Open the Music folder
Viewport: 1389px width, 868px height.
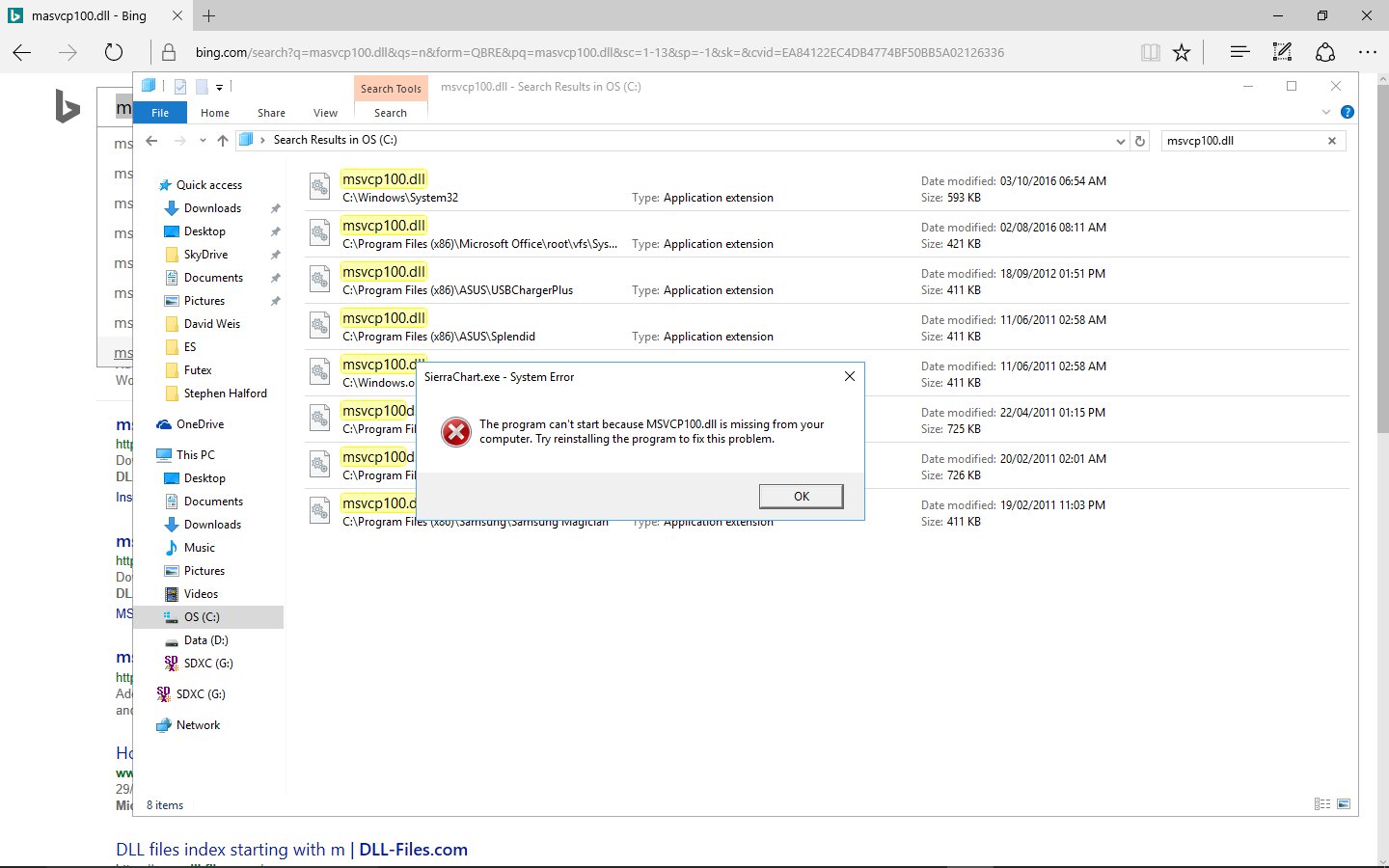[x=199, y=548]
